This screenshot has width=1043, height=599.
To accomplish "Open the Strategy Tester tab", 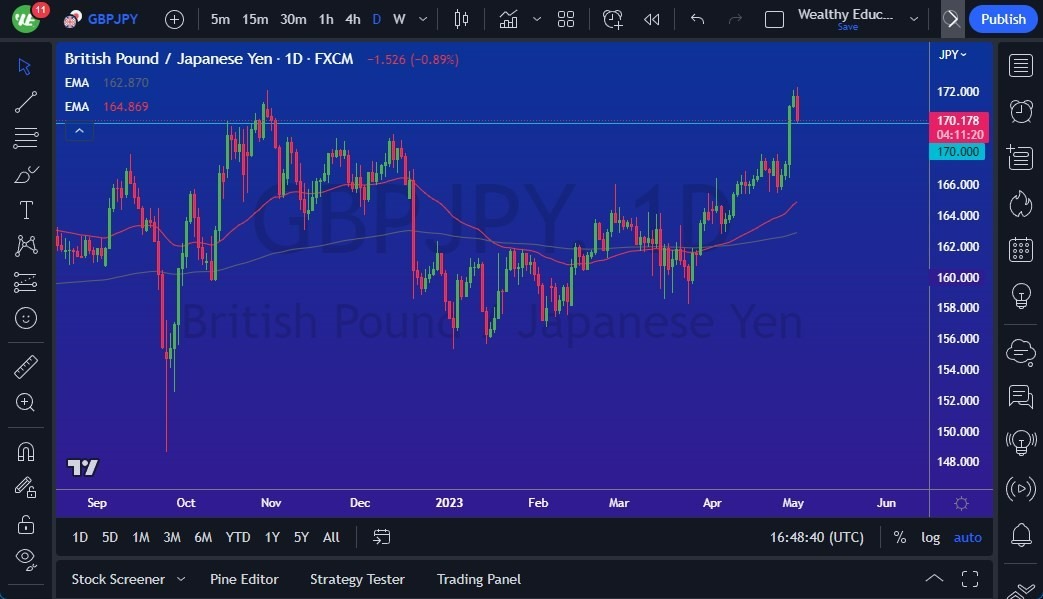I will click(357, 579).
